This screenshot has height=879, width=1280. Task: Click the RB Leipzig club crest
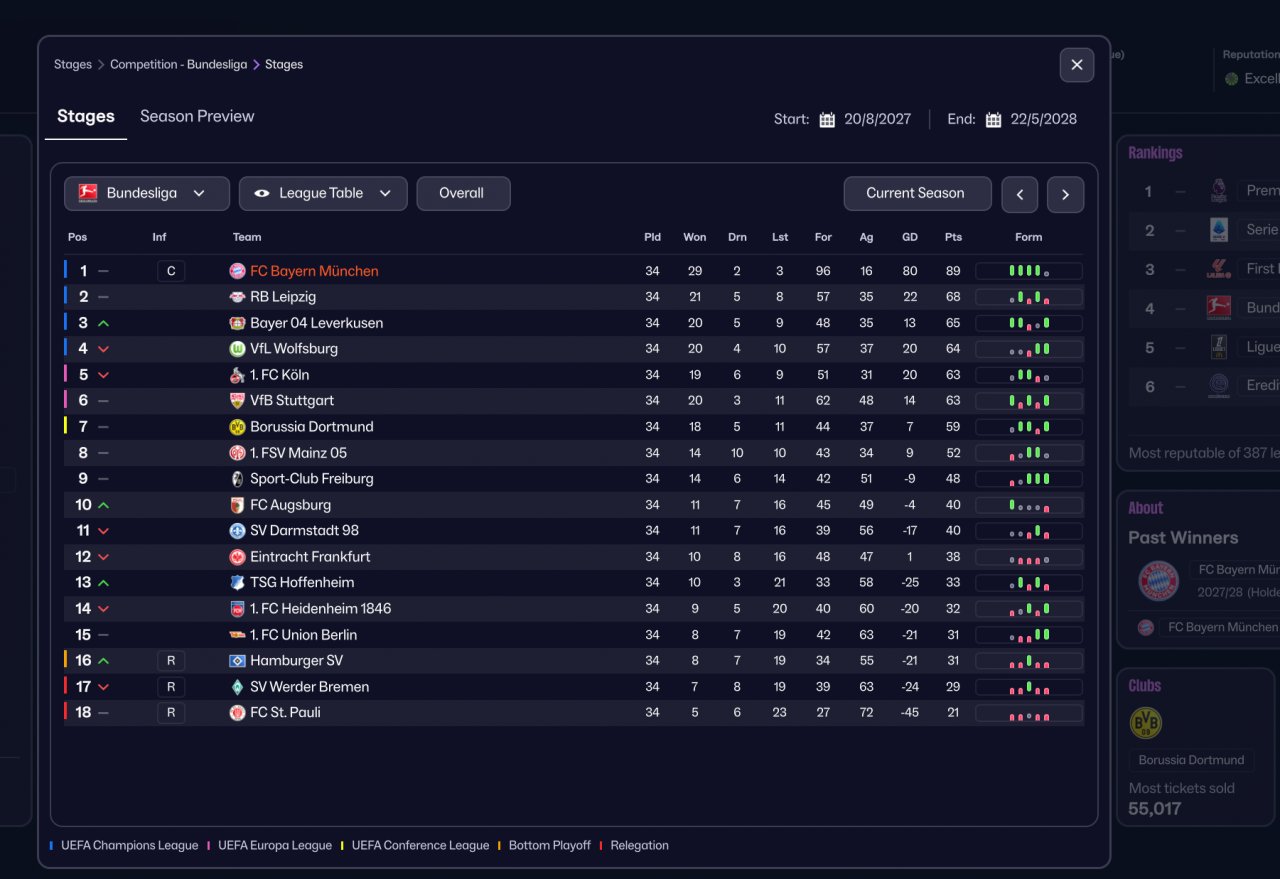pyautogui.click(x=237, y=297)
